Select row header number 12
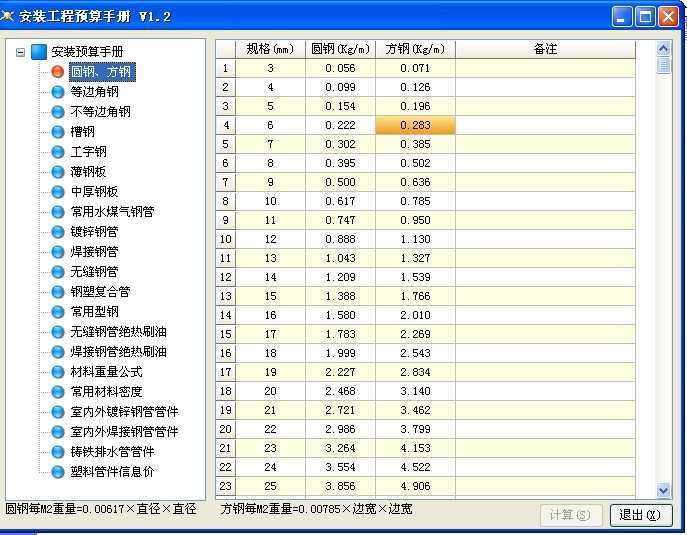Screen dimensions: 687x535 [226, 277]
